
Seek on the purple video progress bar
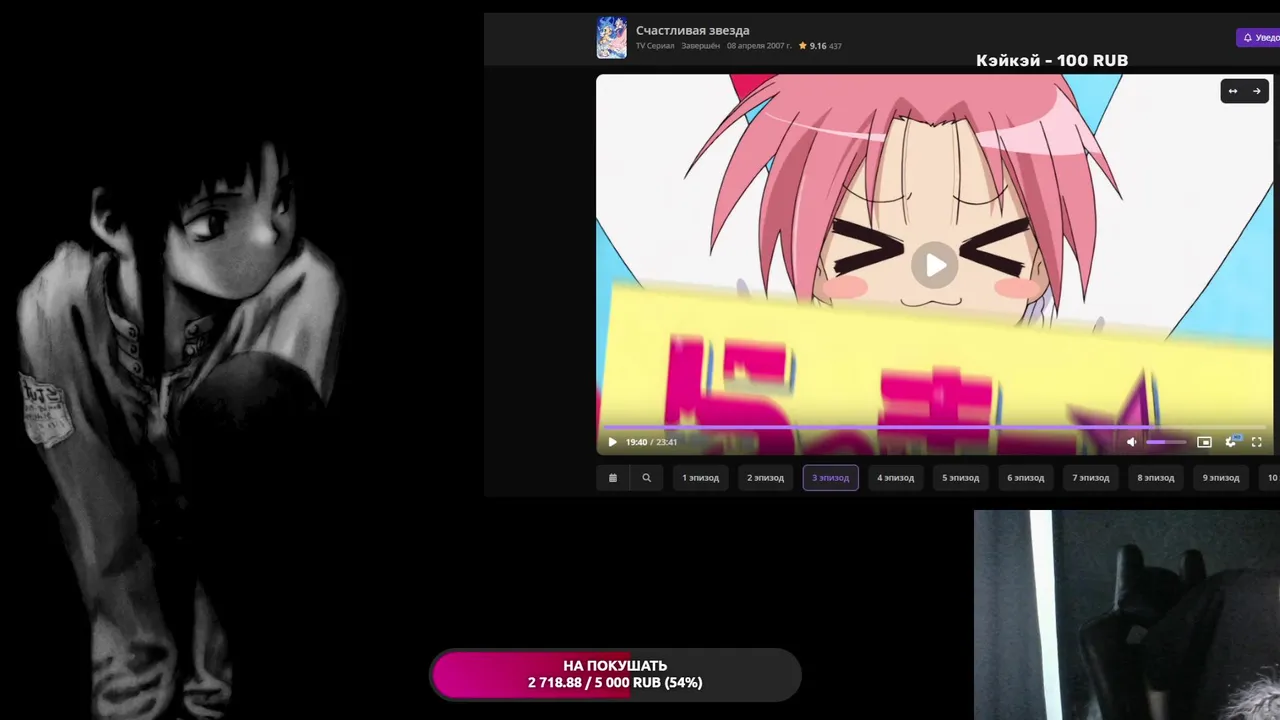(x=935, y=427)
